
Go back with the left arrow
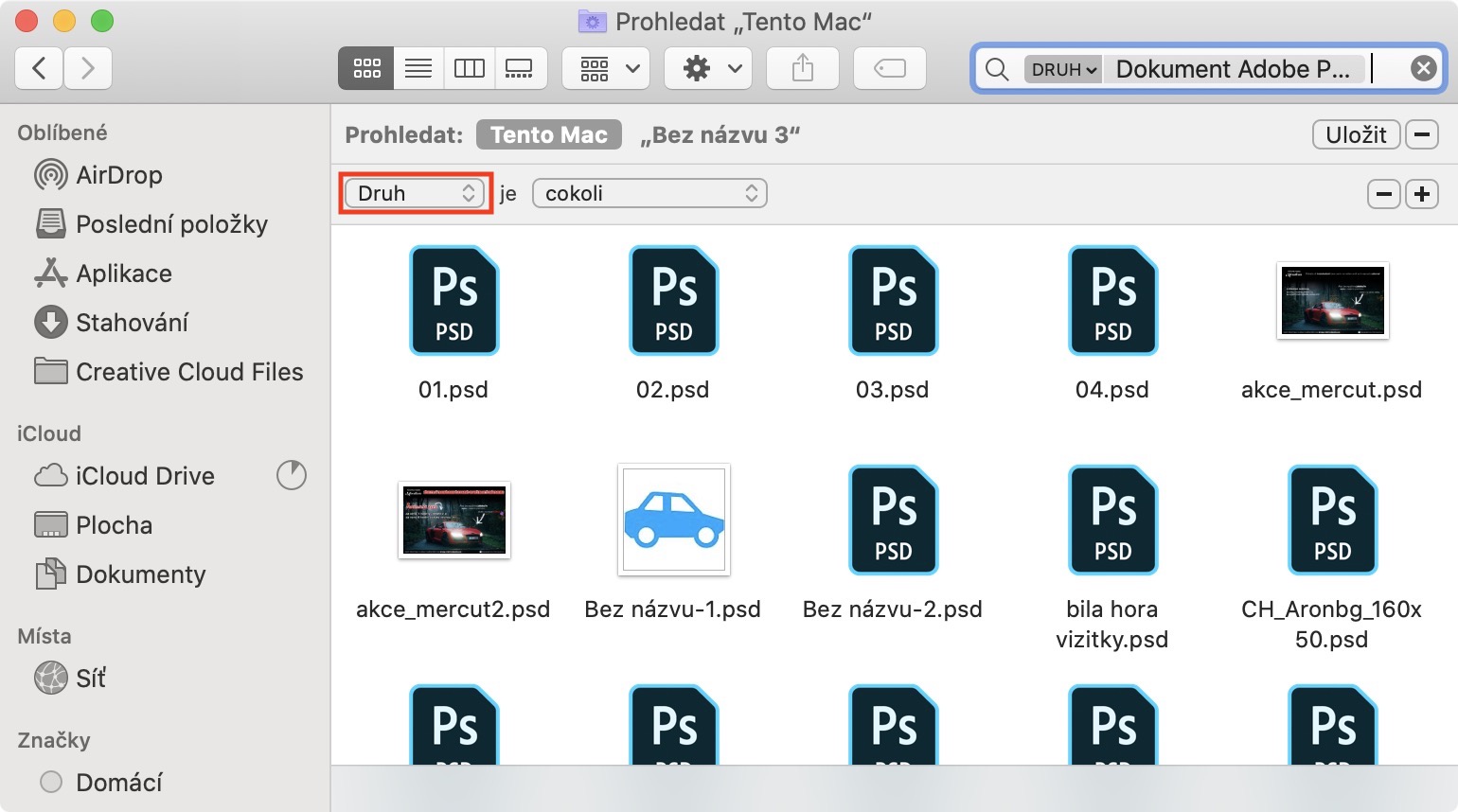pyautogui.click(x=39, y=68)
